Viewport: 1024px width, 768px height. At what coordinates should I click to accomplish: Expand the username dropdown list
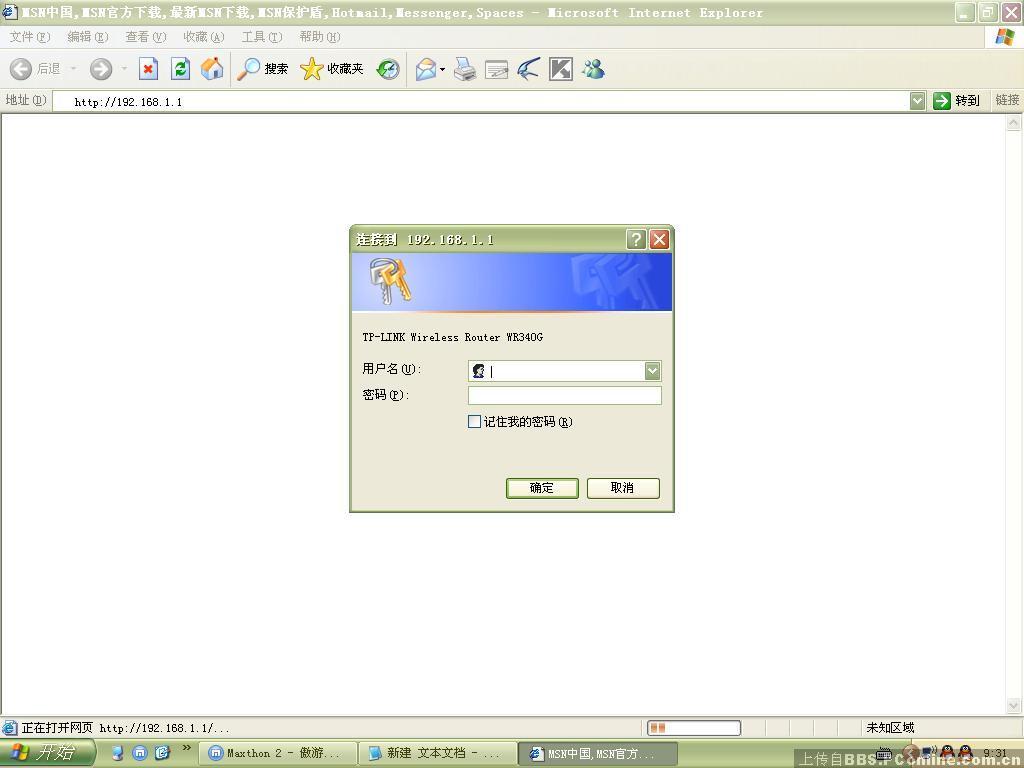click(652, 371)
